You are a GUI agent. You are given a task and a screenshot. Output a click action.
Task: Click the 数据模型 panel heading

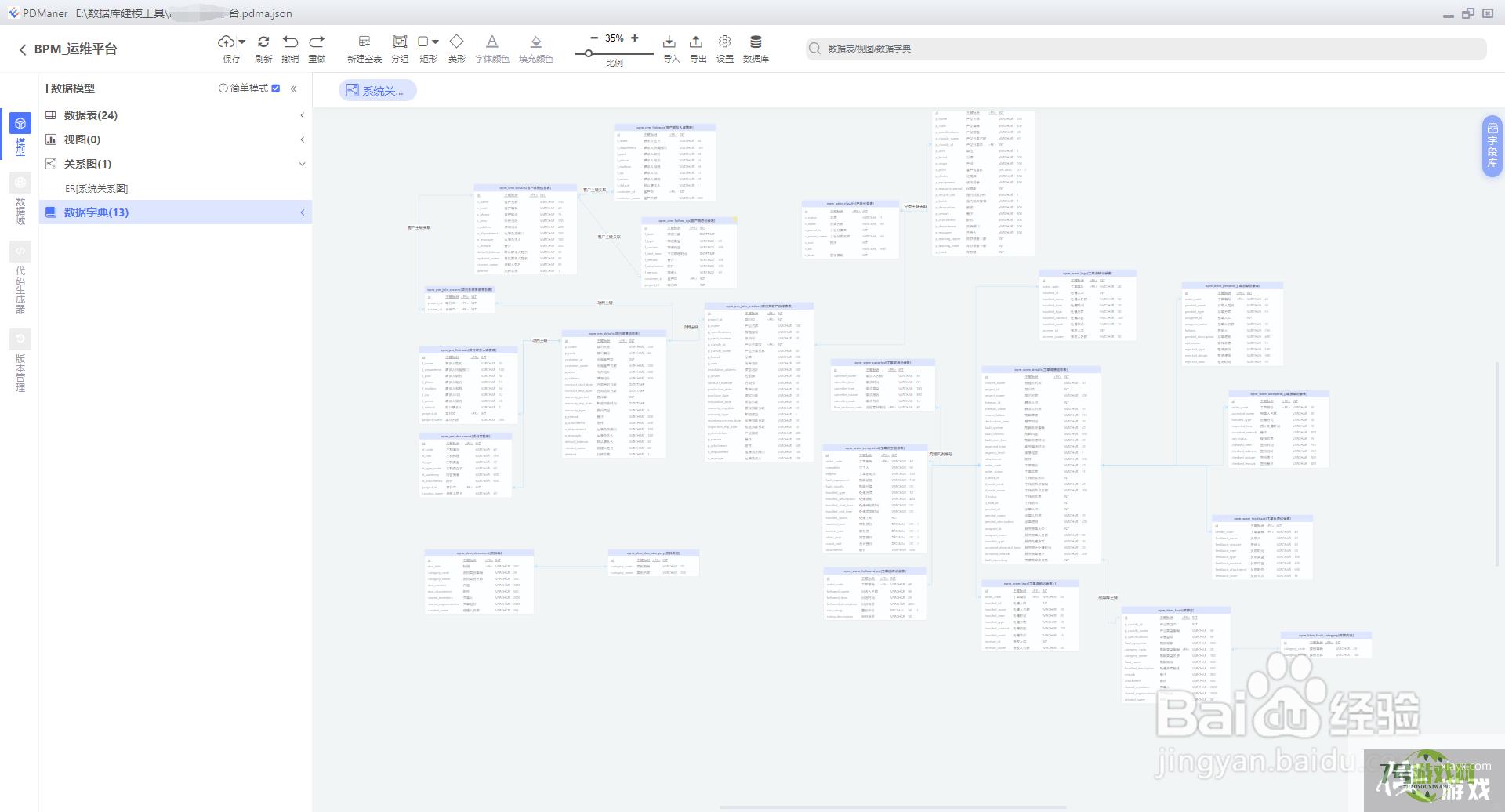click(73, 89)
